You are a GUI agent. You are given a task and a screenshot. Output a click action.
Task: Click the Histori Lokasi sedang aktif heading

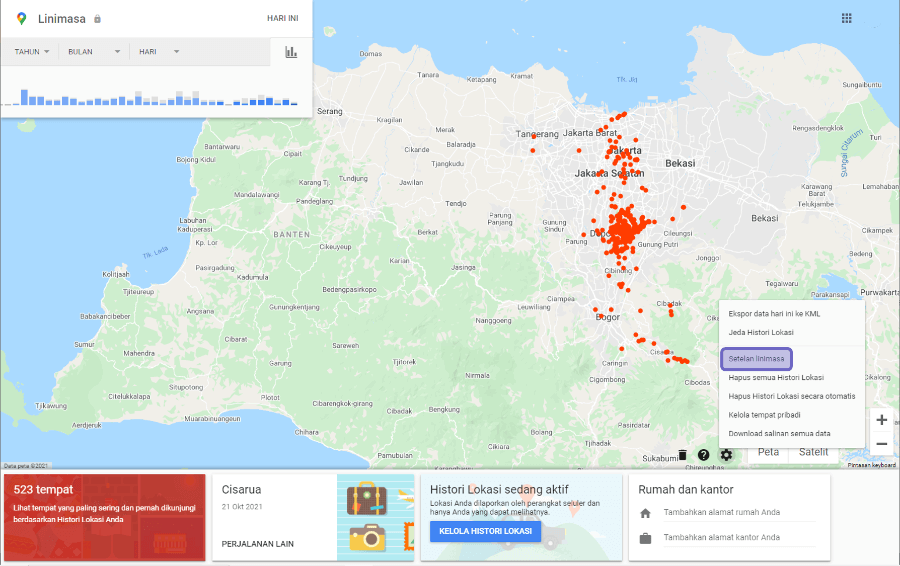499,490
